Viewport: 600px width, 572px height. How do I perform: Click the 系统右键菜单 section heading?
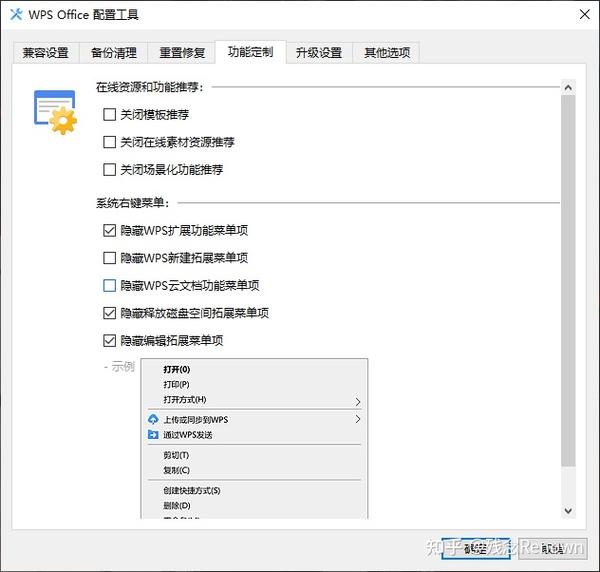tap(133, 203)
